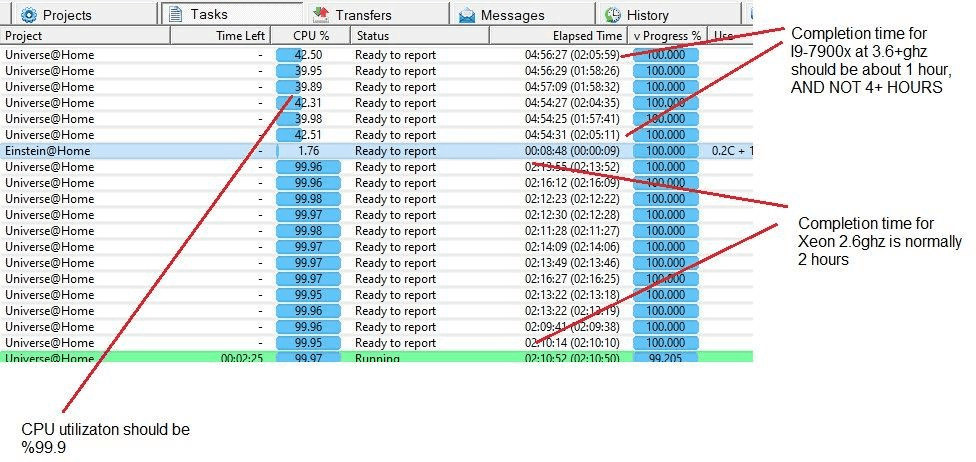
Task: Select elapsed time 00:08:48 (00:00:09)
Action: 573,151
